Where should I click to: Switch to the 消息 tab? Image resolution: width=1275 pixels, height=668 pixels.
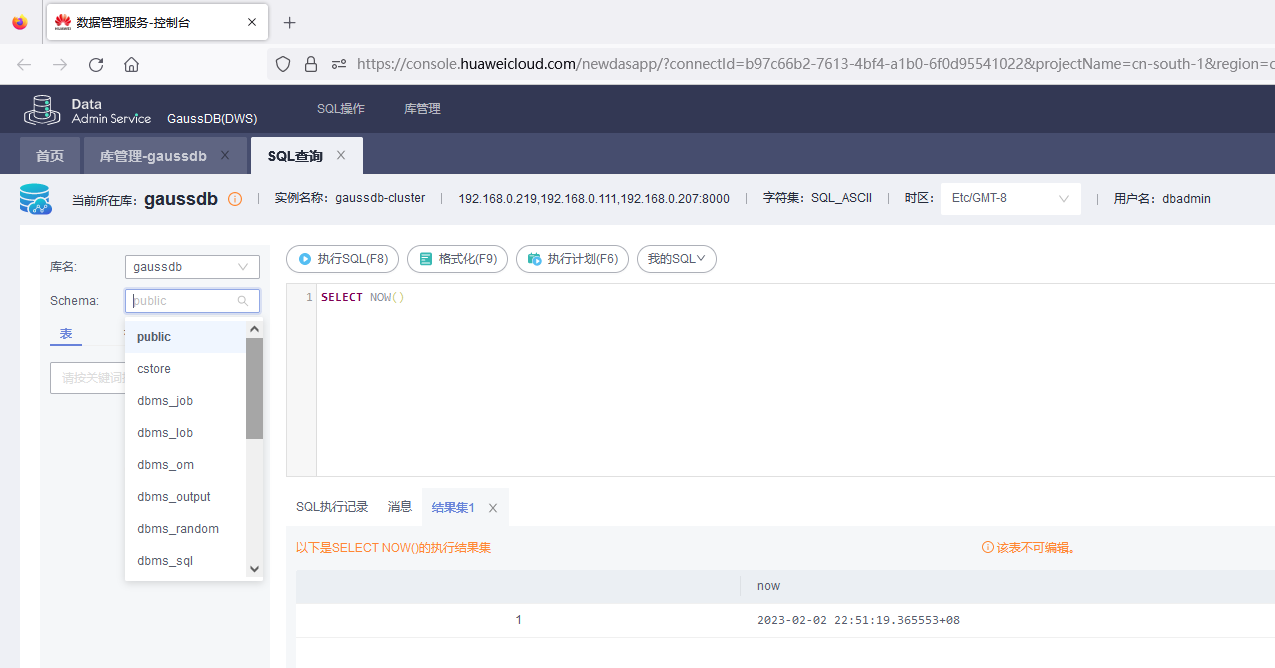(399, 506)
